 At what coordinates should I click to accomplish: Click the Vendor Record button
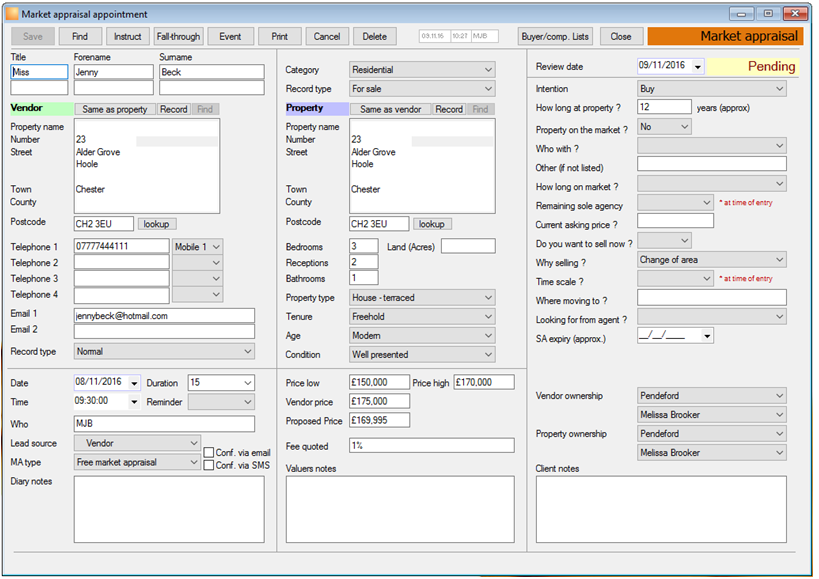pyautogui.click(x=173, y=109)
